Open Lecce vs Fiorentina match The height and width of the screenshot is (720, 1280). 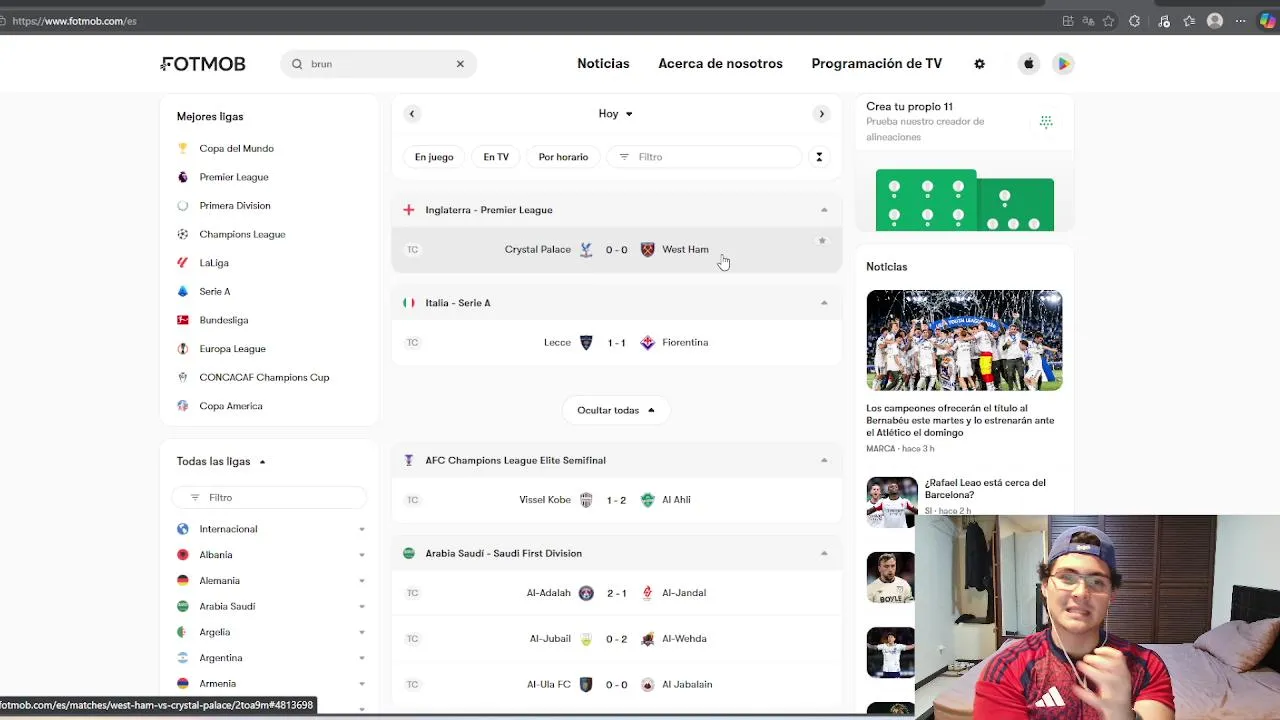[x=616, y=343]
